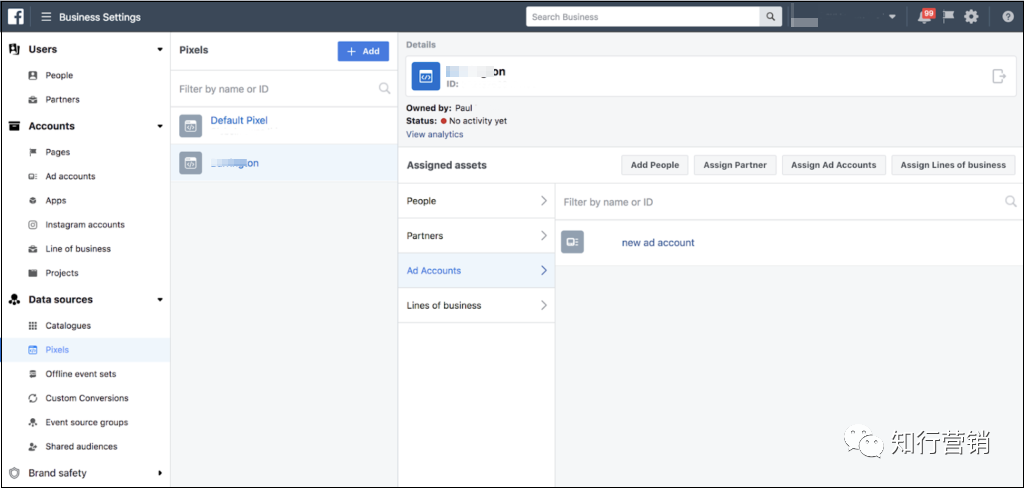This screenshot has height=488, width=1024.
Task: Click the Add pixel button
Action: [363, 51]
